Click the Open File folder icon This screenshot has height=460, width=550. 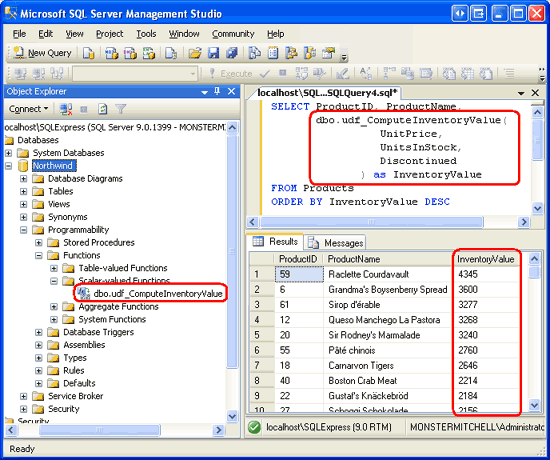coord(195,53)
